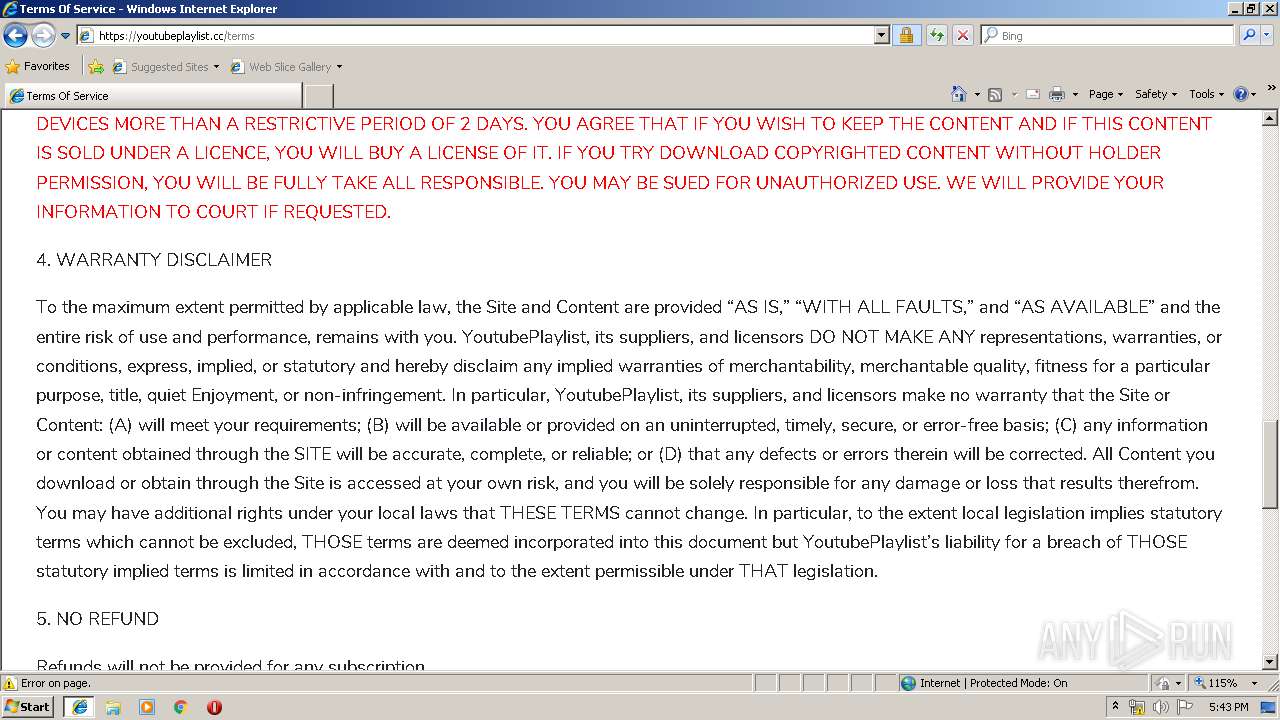Open the privacy report icon in status bar
The width and height of the screenshot is (1280, 720).
1164,683
